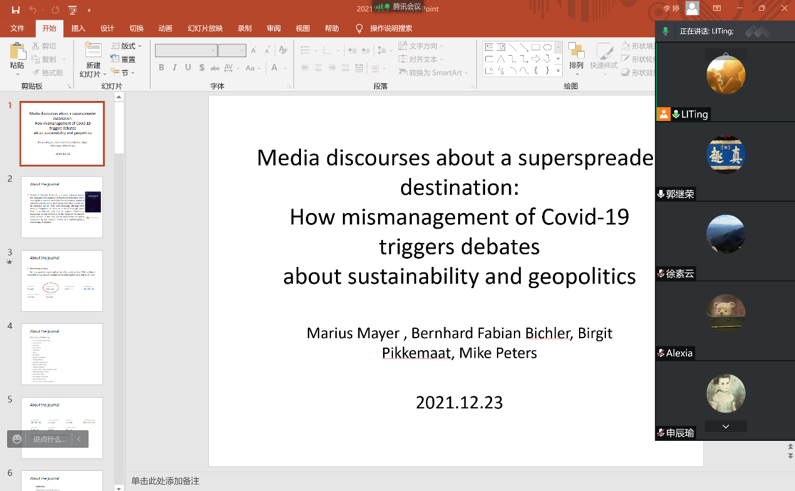Toggle Underline text formatting

[188, 68]
